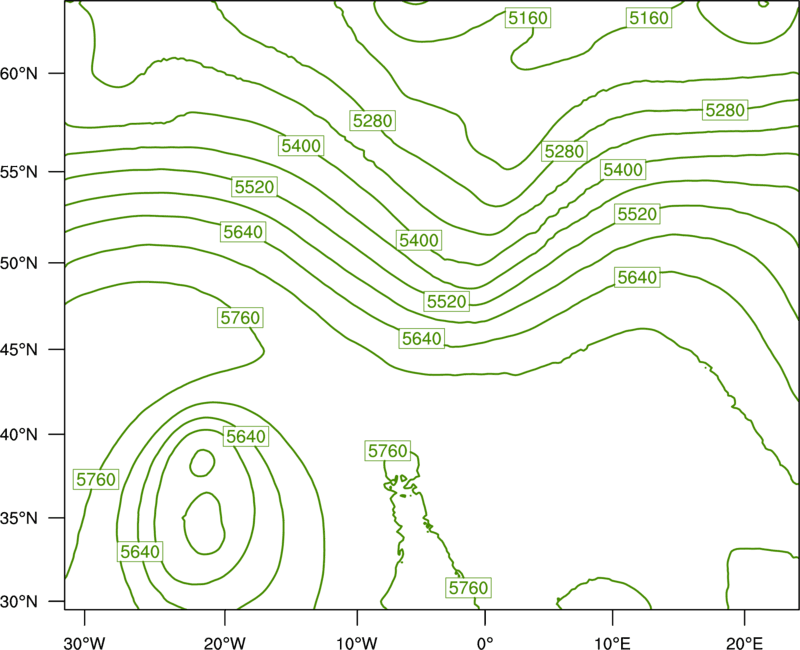The width and height of the screenshot is (800, 650).
Task: Click the 5280 label above the eastern 5400
Action: [x=564, y=152]
